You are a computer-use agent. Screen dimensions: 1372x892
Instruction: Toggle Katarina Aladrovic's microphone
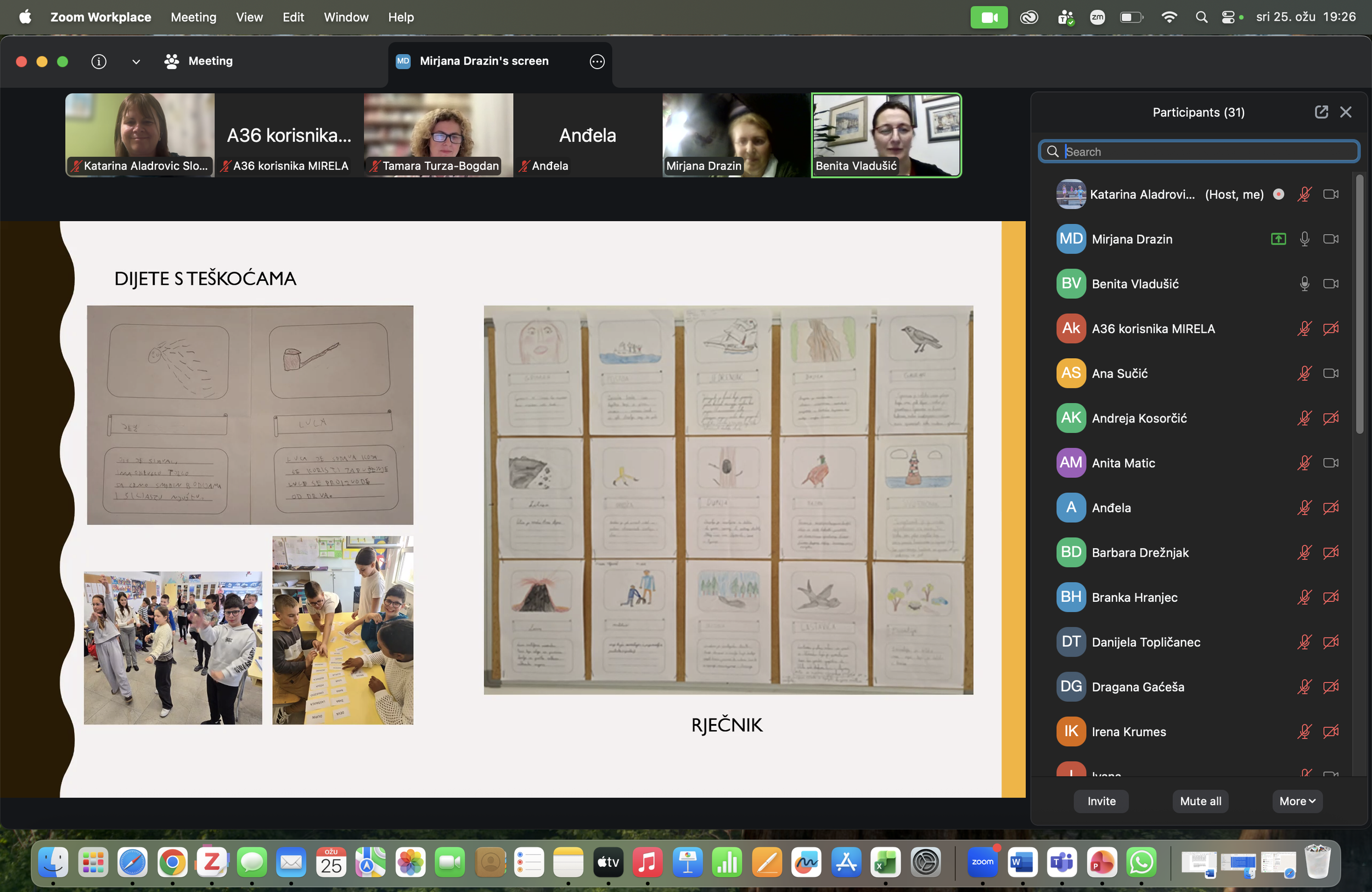[1304, 194]
